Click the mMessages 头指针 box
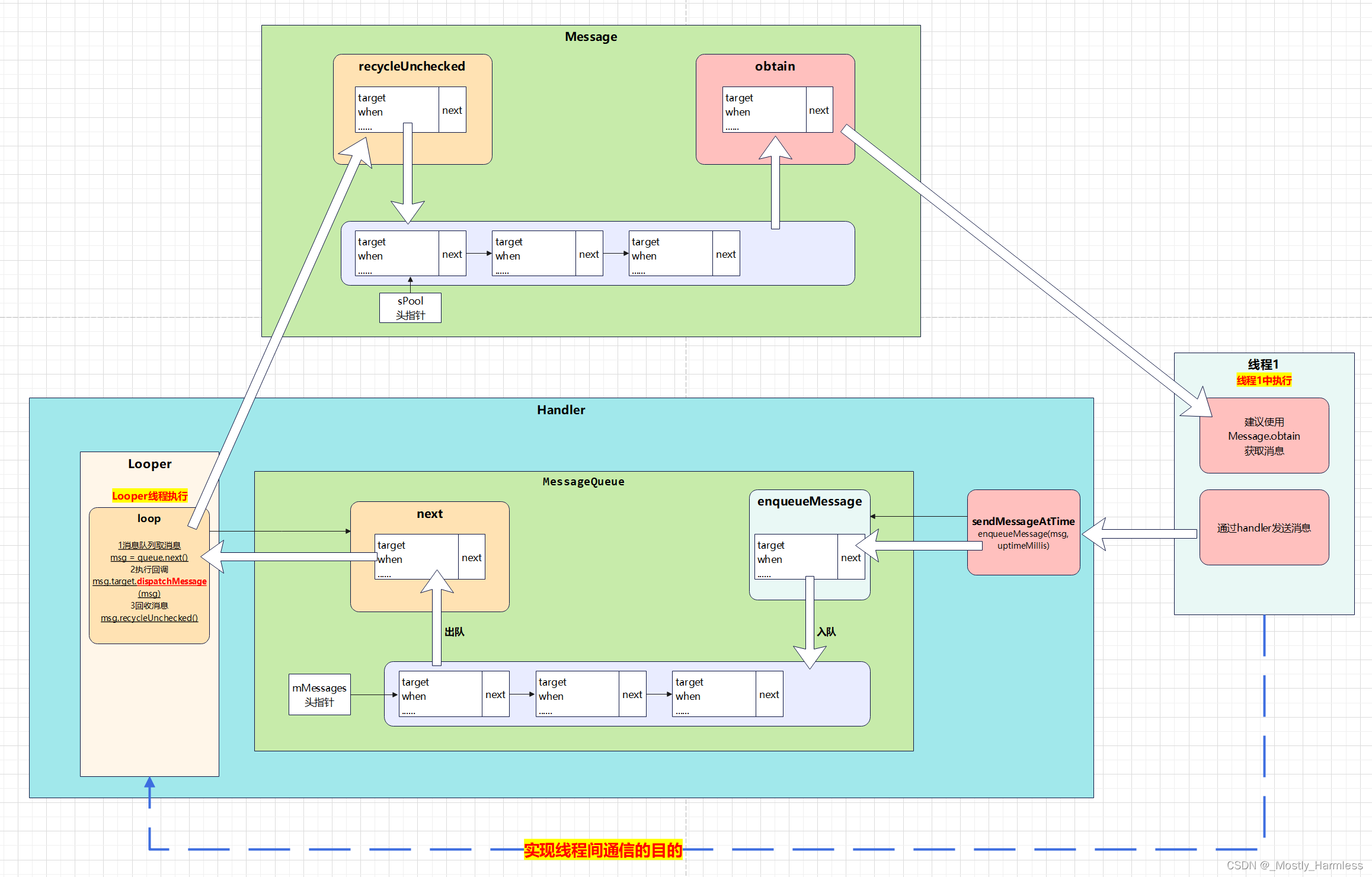 pos(319,694)
